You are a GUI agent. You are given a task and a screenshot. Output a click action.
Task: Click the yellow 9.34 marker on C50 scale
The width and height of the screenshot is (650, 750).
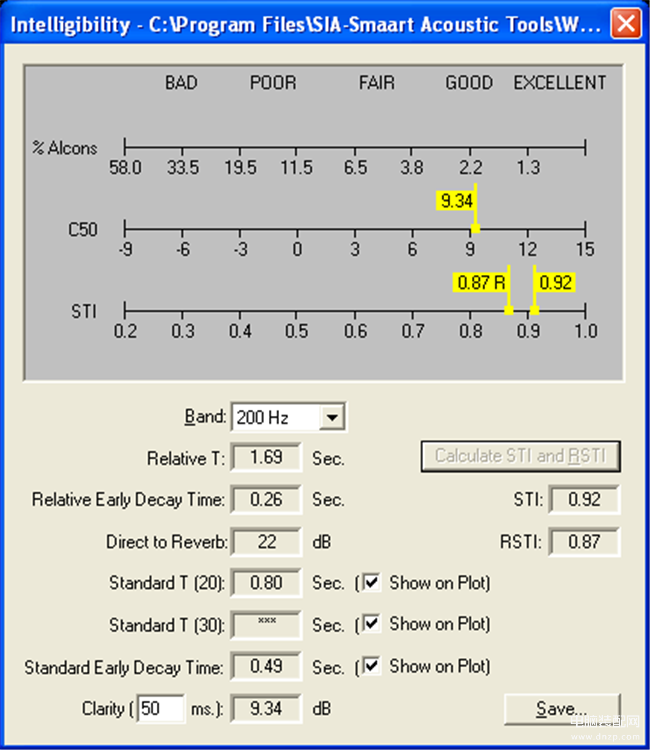456,201
